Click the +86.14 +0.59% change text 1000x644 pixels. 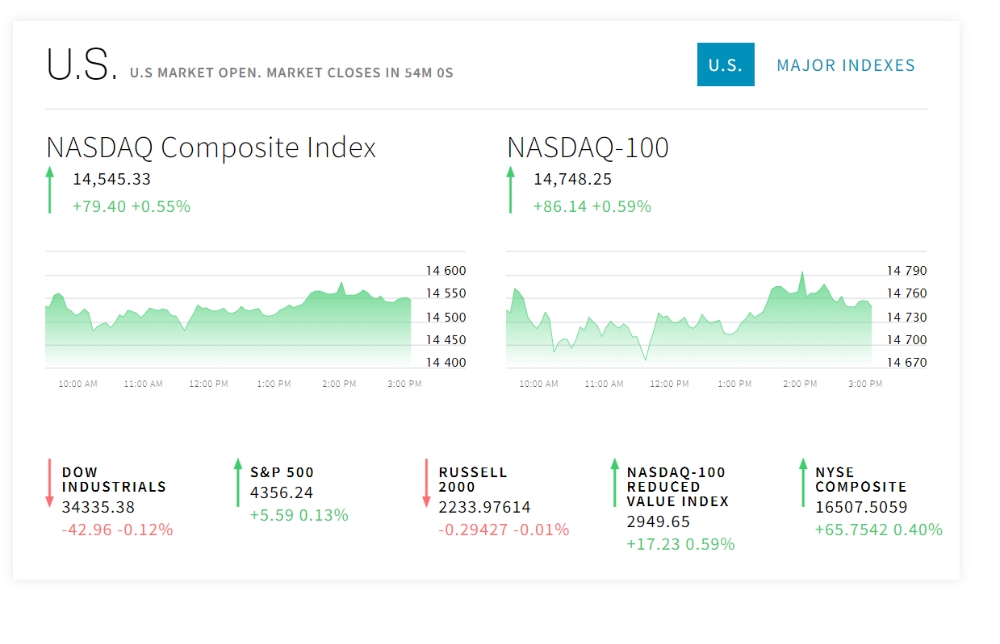[592, 207]
